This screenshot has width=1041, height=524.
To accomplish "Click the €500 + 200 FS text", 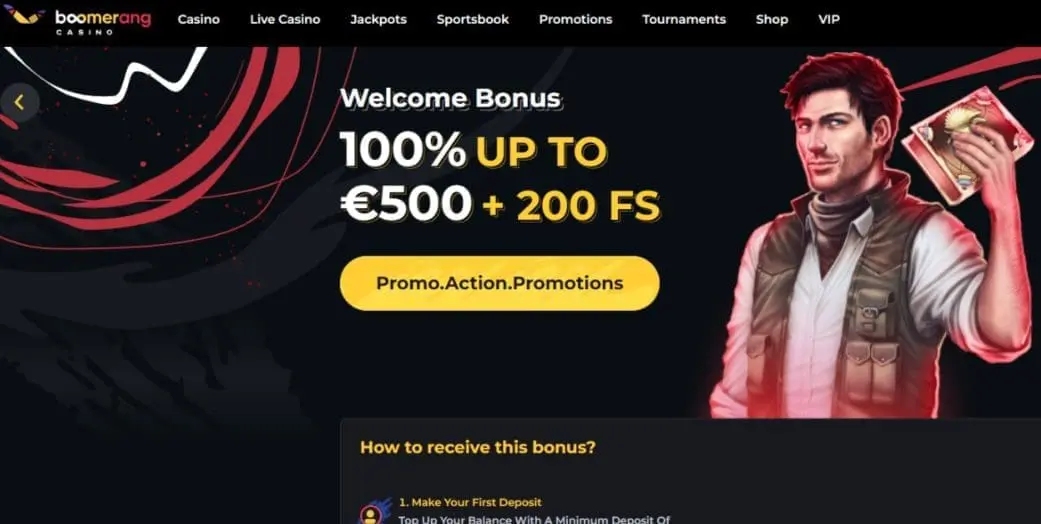I will (x=500, y=204).
